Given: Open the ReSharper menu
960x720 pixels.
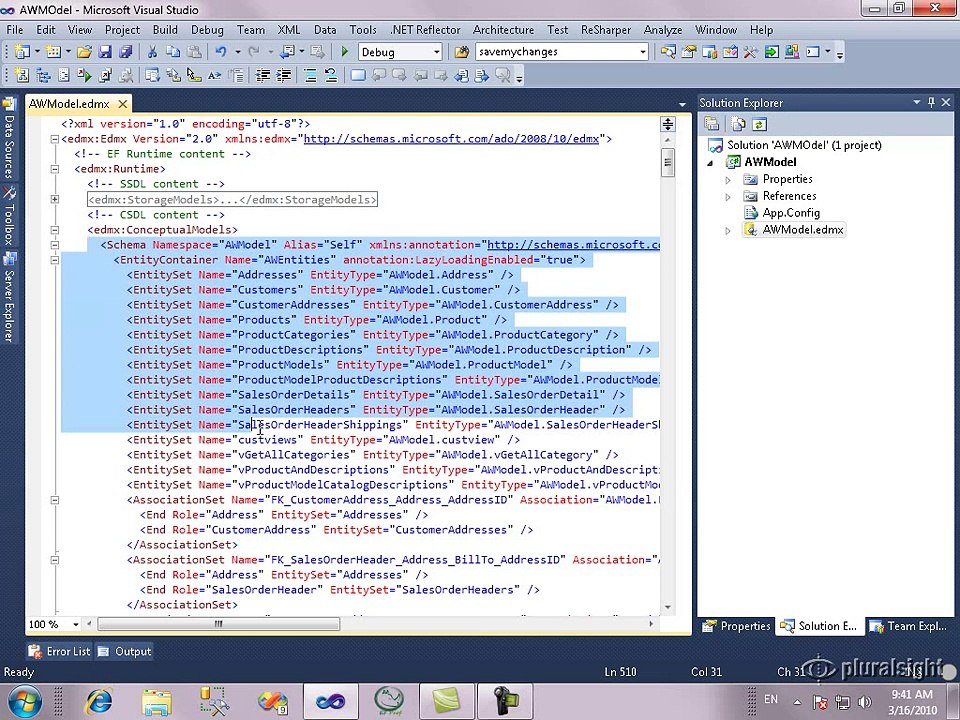Looking at the screenshot, I should point(606,29).
